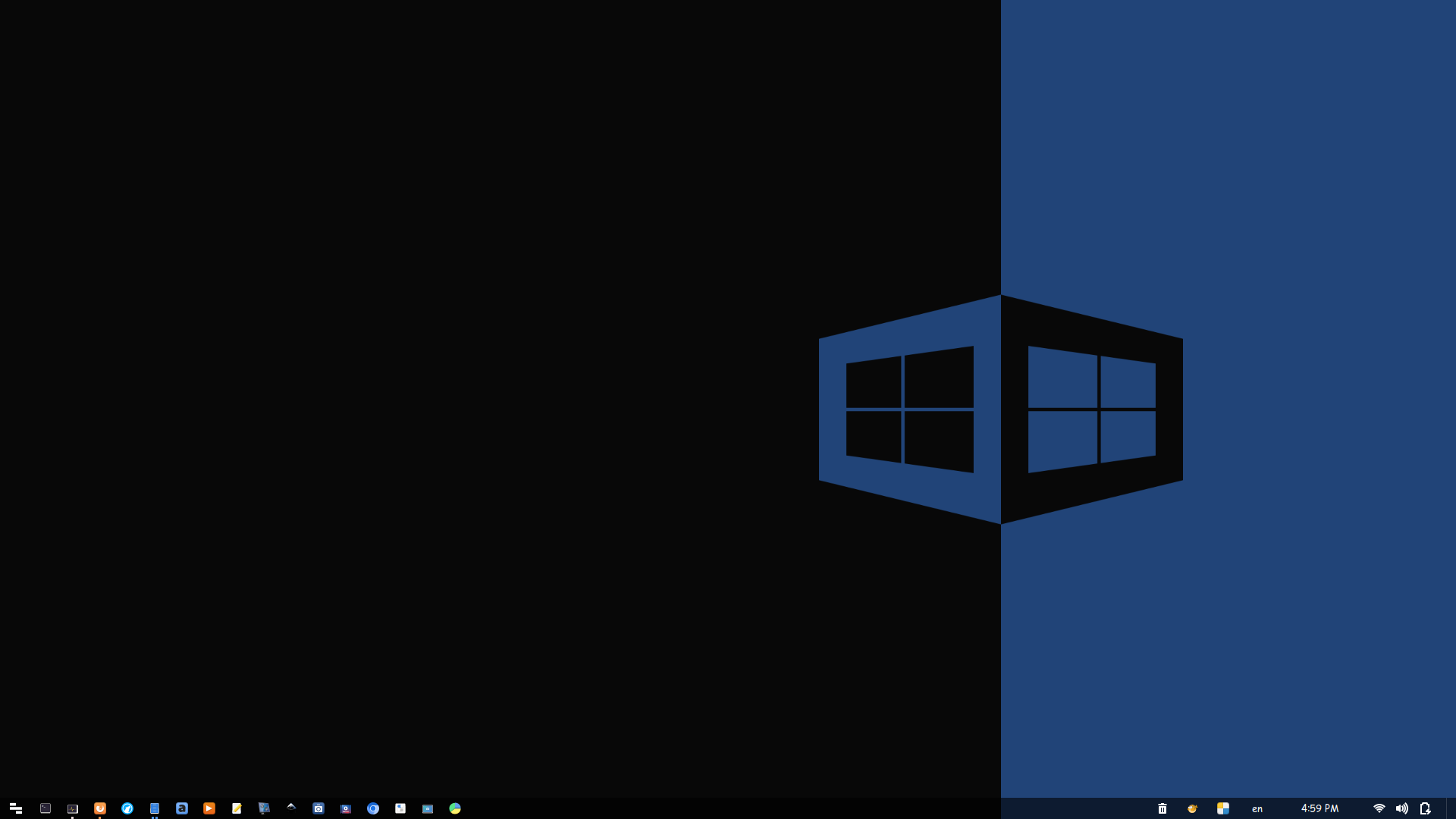Screen dimensions: 1456x819
Task: Click the dark pyramid-shaped taskbar icon
Action: 291,807
